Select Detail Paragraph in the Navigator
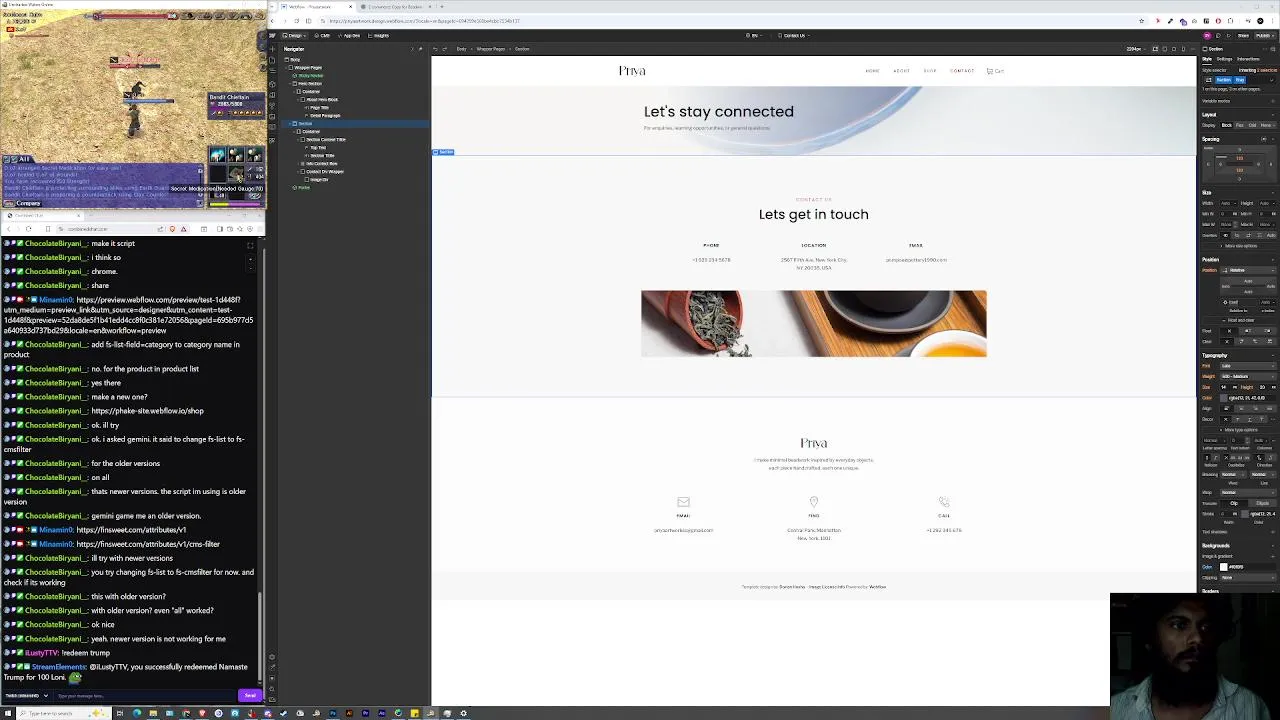 point(325,116)
